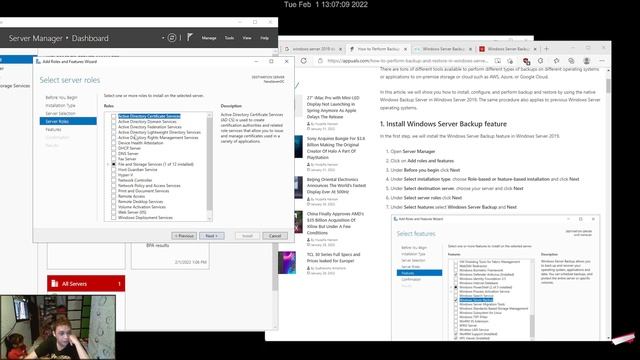Click the Beijing Oriental Electronics article thumbnail
Screen dimensions: 640x360
(298, 187)
